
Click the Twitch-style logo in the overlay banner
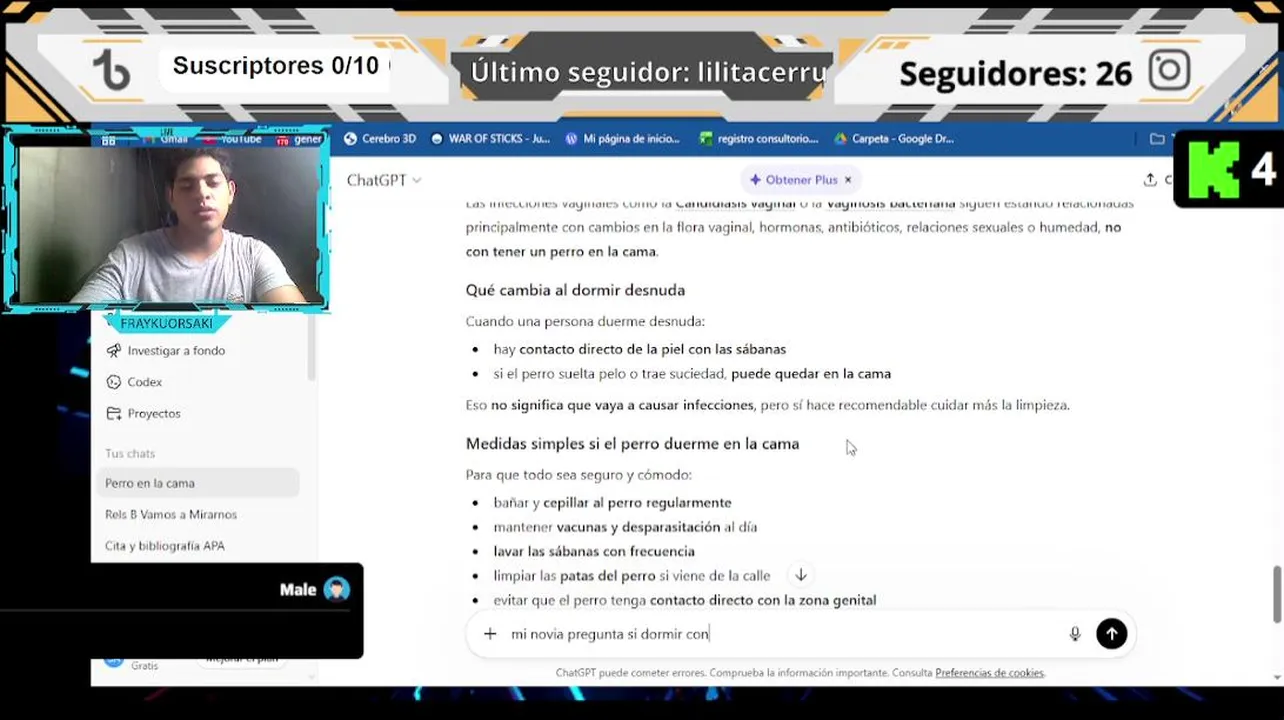pyautogui.click(x=111, y=71)
